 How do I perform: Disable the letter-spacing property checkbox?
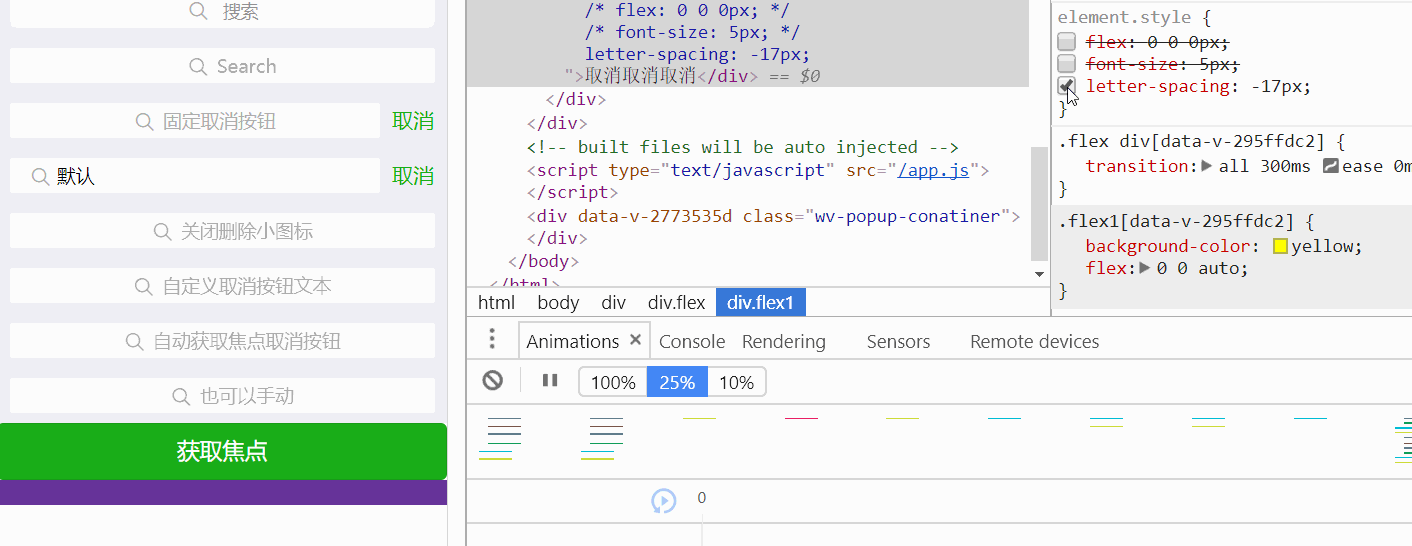[1067, 86]
